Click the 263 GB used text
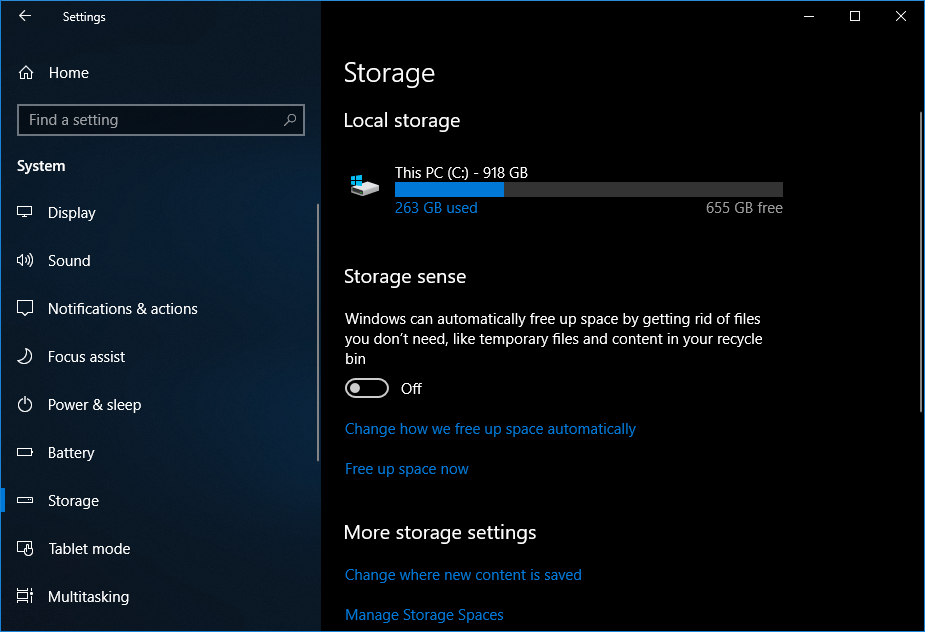The height and width of the screenshot is (632, 925). [436, 208]
